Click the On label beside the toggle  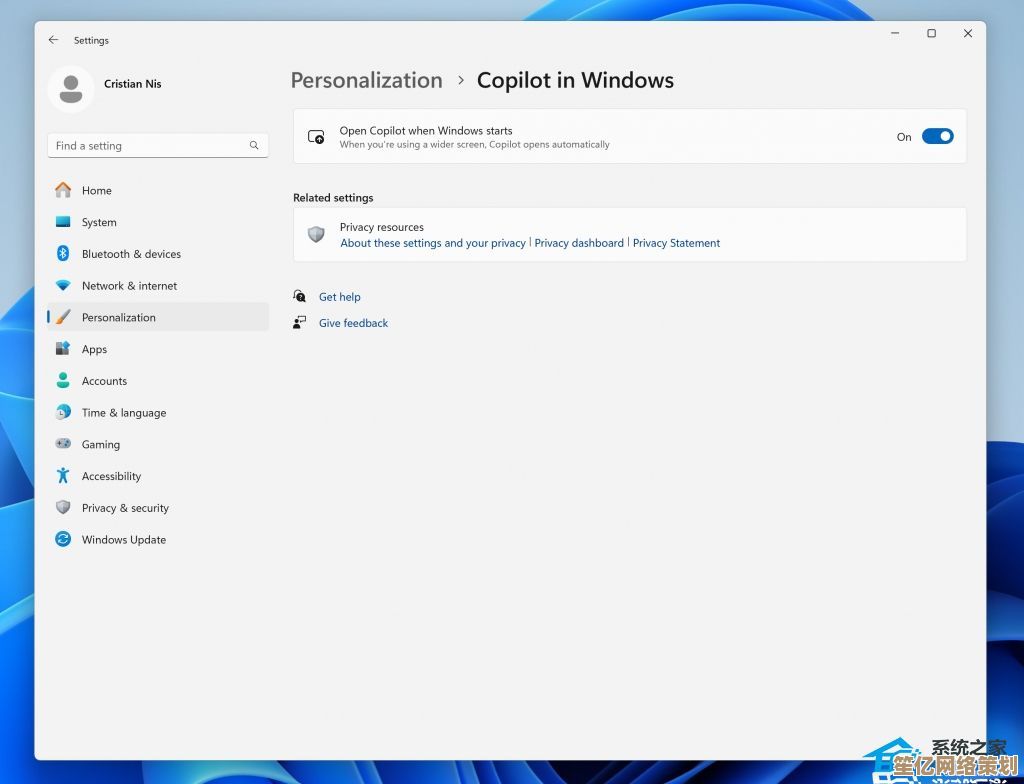point(904,137)
